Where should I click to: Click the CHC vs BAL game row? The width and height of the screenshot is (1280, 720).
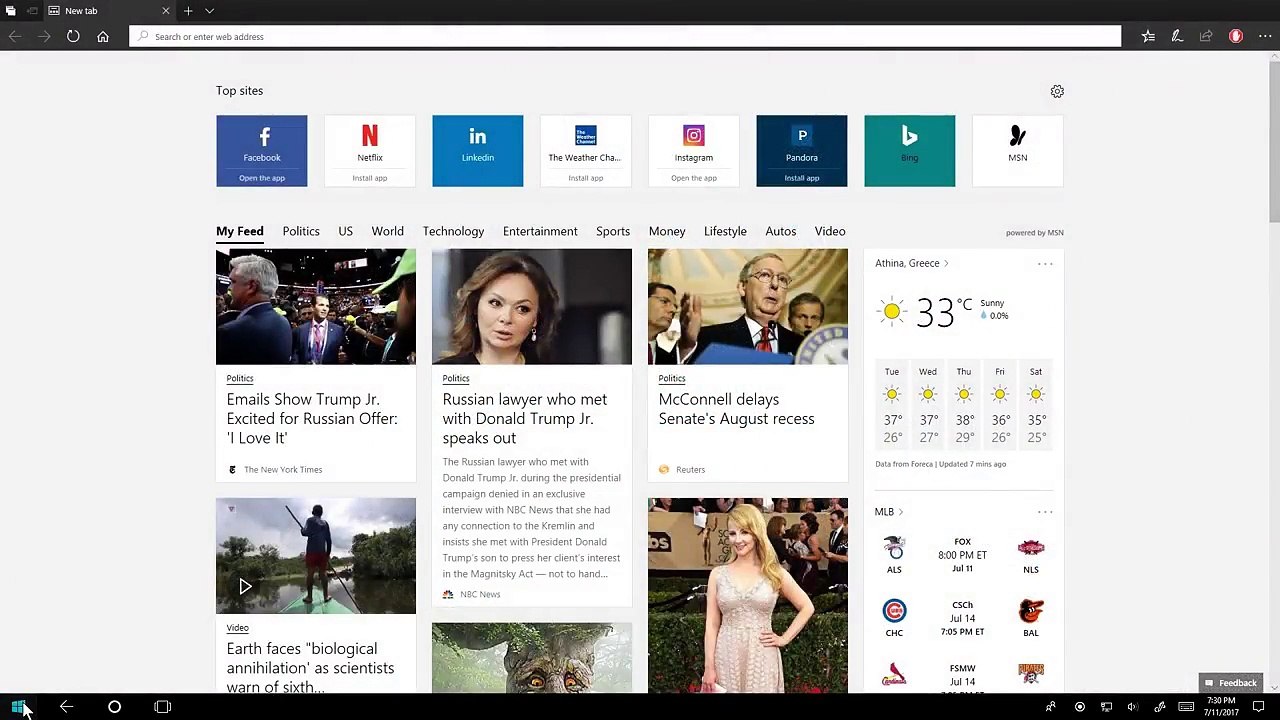click(x=963, y=618)
